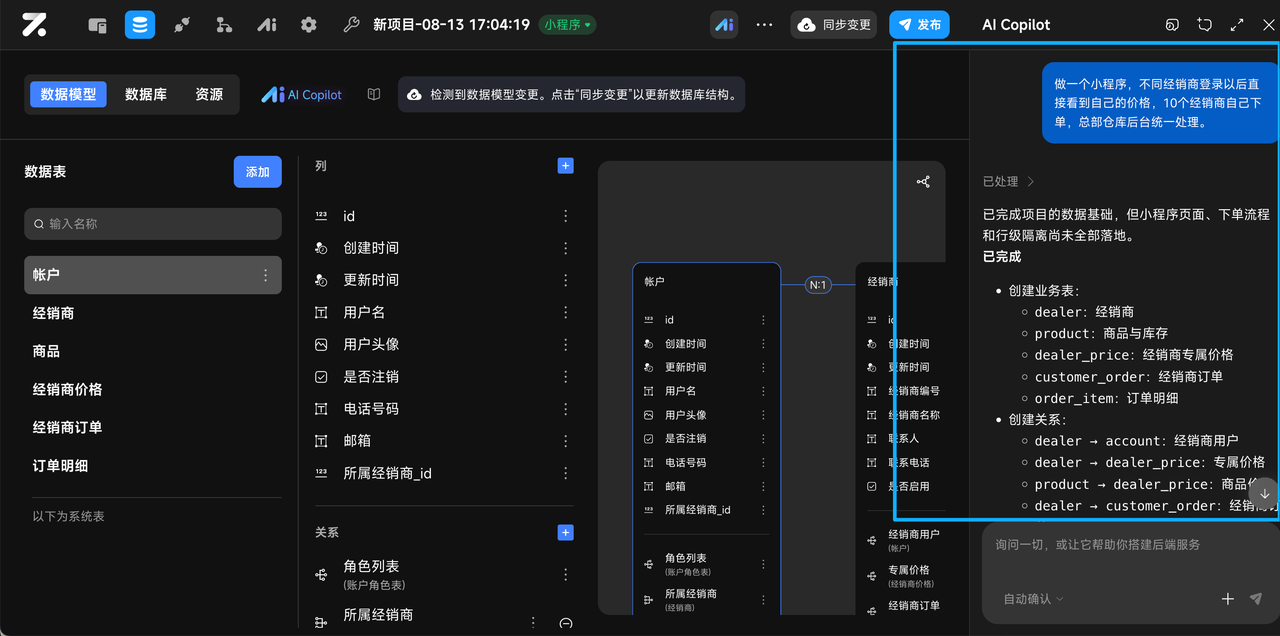The height and width of the screenshot is (636, 1280).
Task: Focus the 输入名称 table search field
Action: point(153,224)
